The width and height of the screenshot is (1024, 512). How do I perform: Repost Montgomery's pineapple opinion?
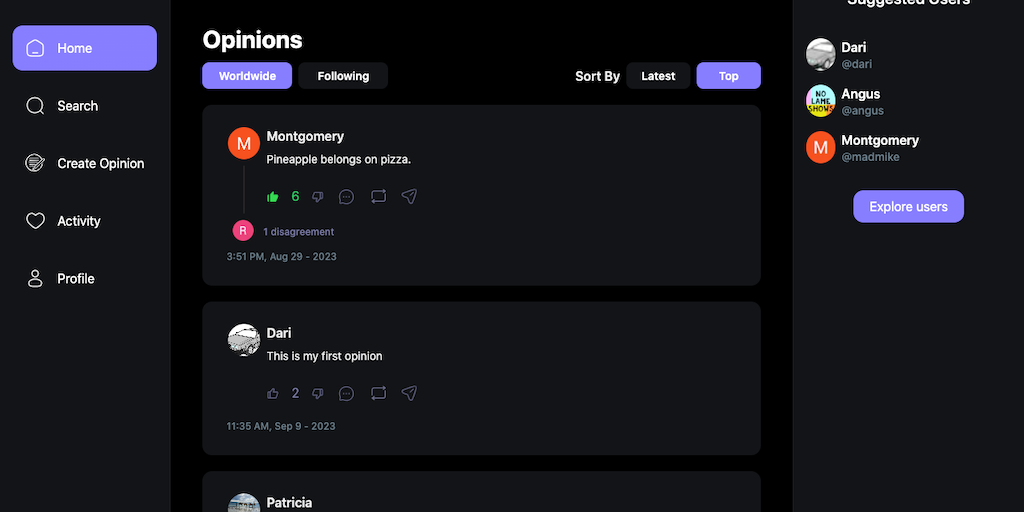378,197
